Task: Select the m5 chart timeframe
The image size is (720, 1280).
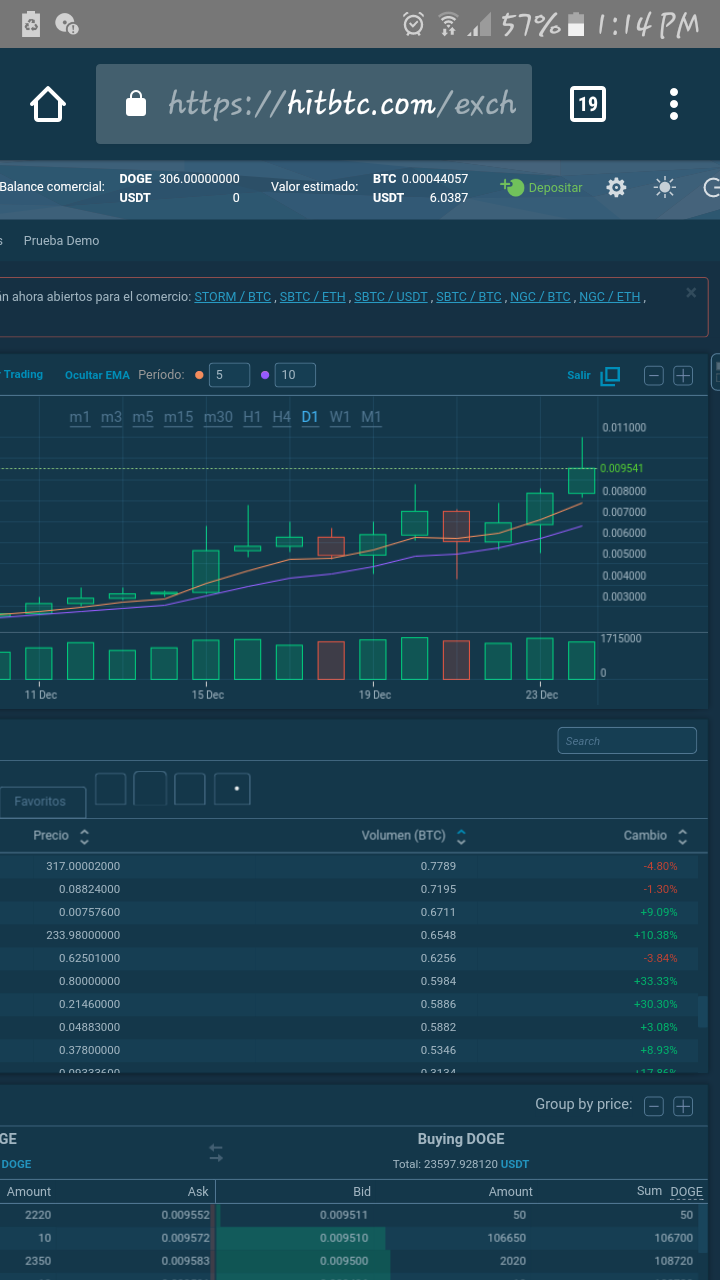Action: tap(143, 417)
